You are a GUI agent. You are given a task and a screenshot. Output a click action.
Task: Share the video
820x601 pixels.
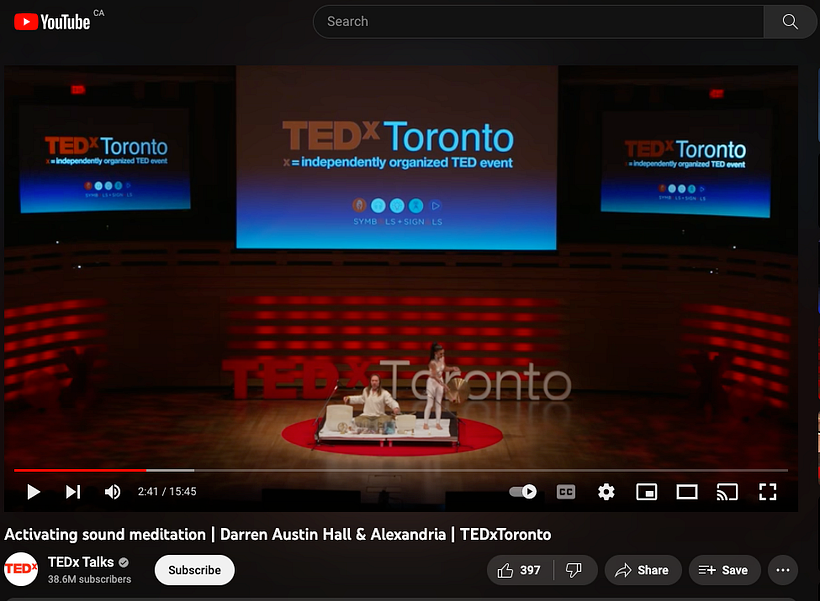click(643, 570)
